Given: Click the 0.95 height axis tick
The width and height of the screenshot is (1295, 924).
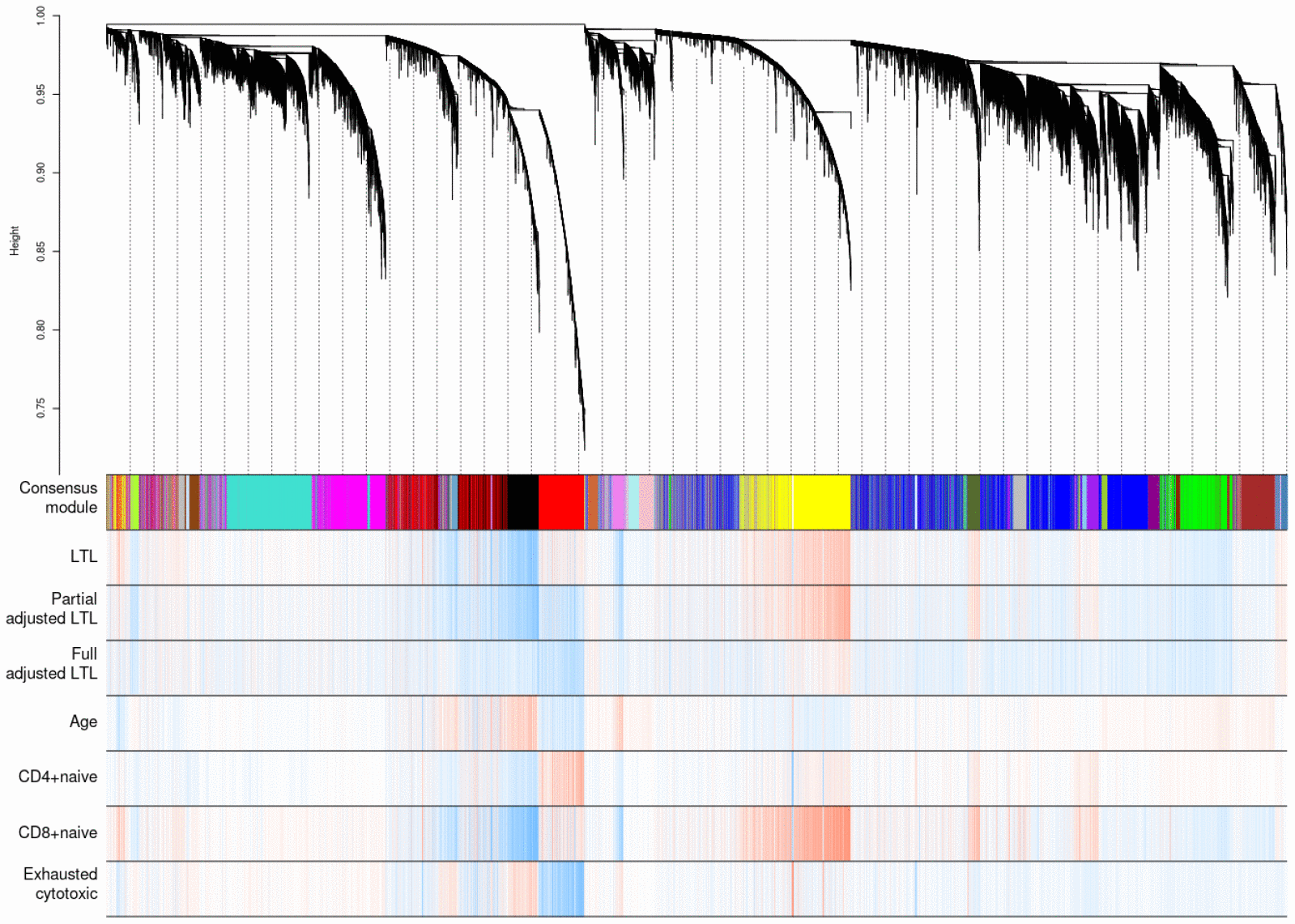Looking at the screenshot, I should (40, 94).
